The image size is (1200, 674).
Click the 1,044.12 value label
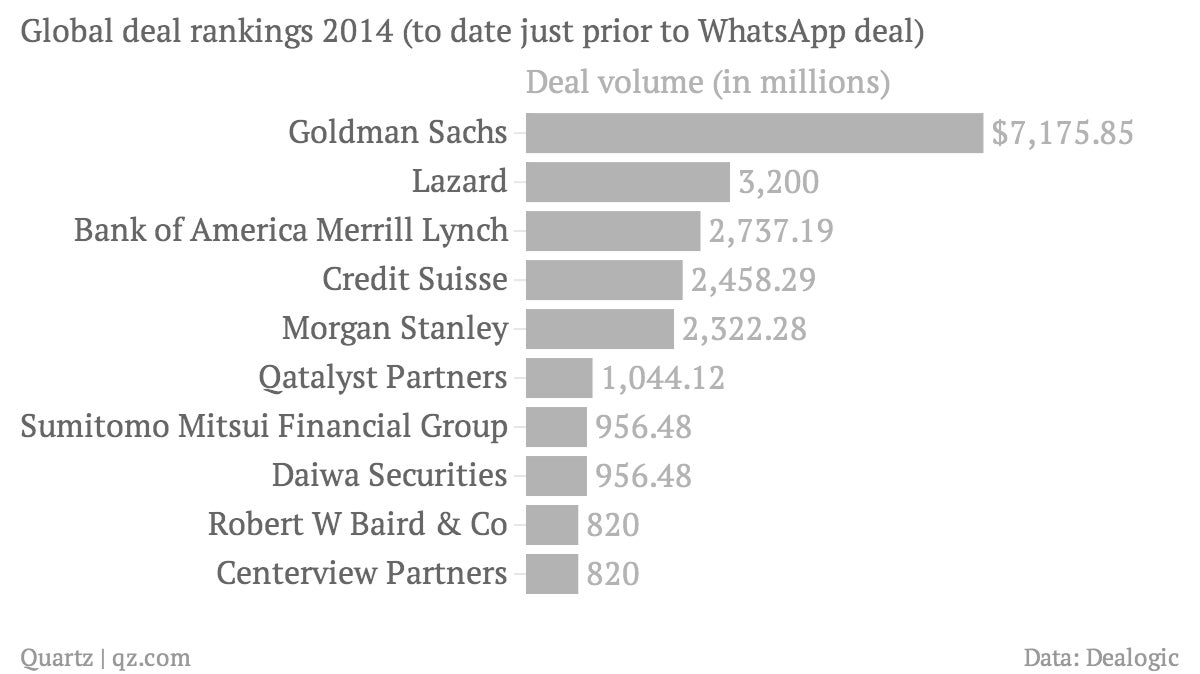pyautogui.click(x=663, y=379)
